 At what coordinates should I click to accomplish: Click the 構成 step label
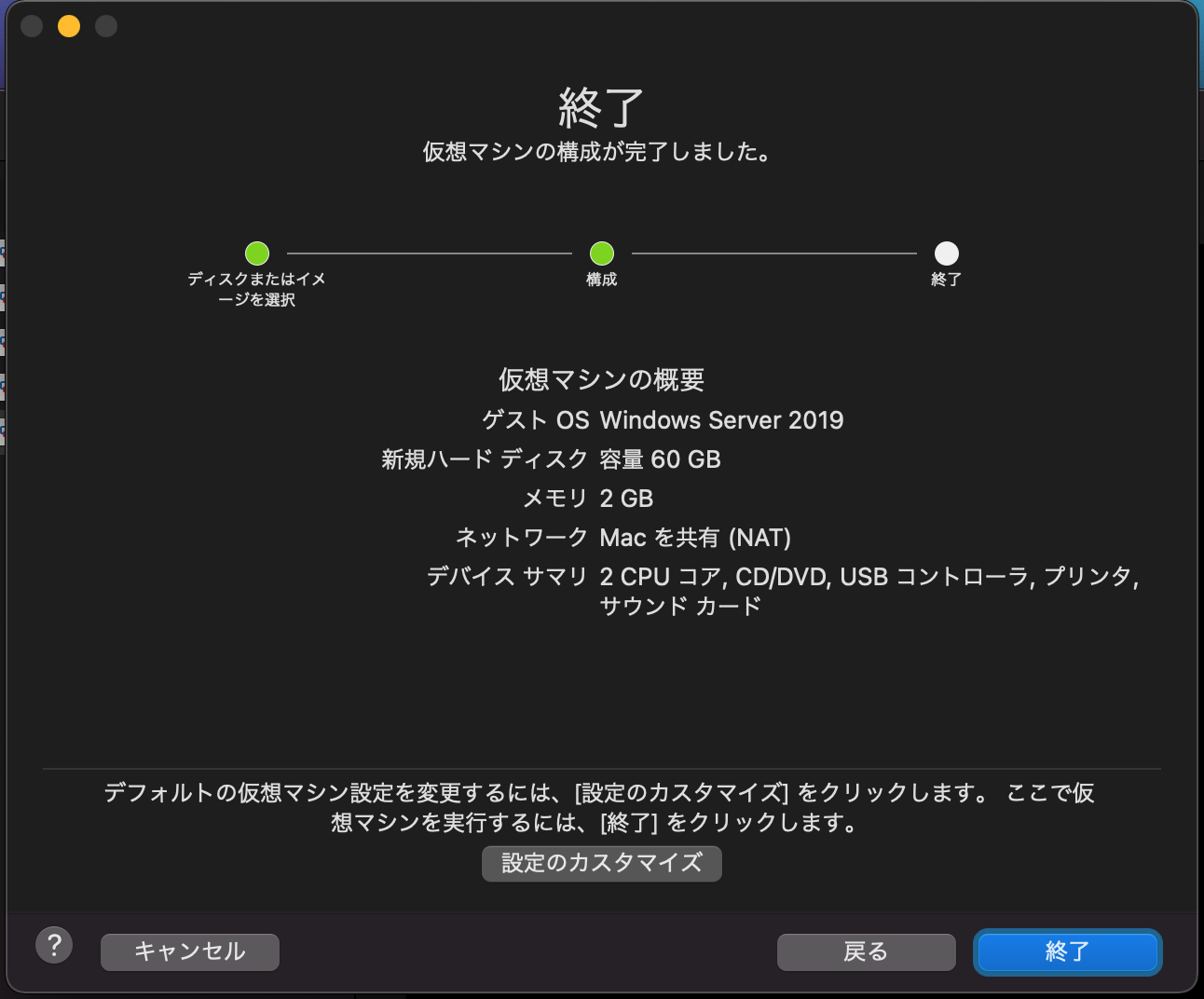[602, 279]
